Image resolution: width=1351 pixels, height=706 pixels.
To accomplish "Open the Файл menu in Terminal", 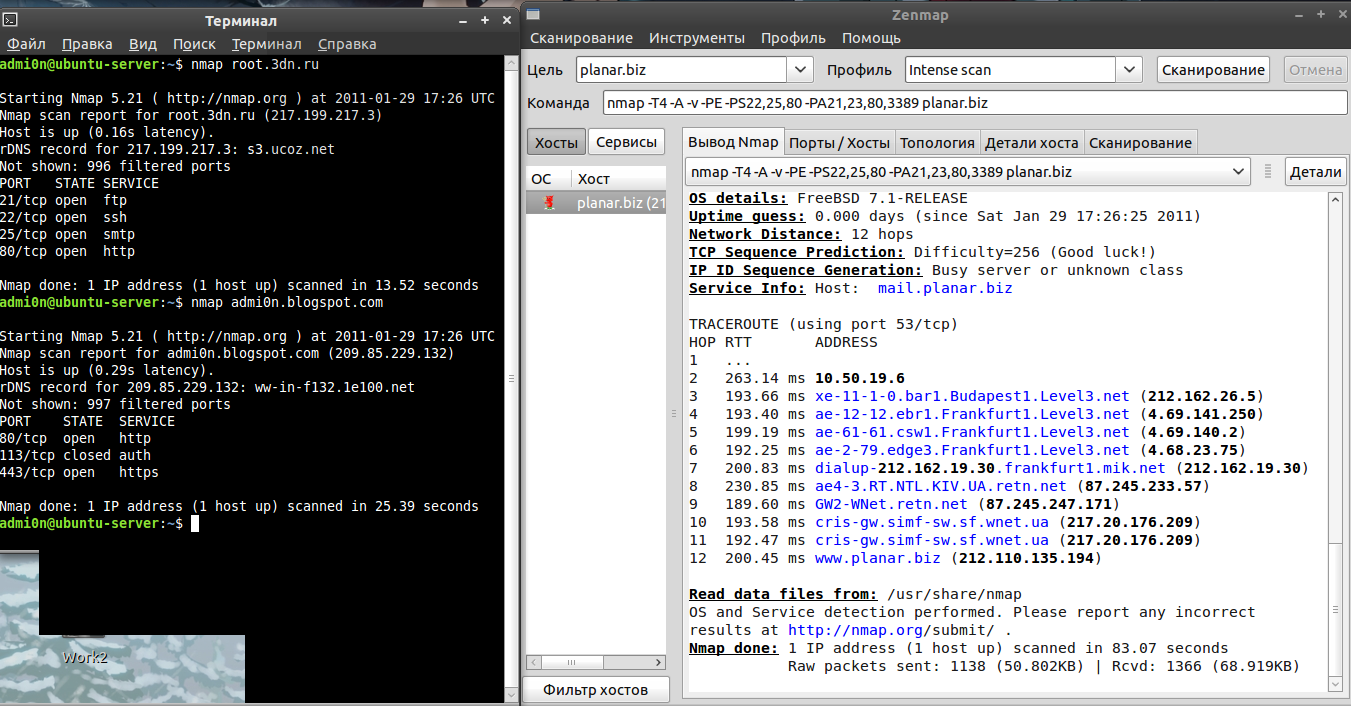I will tap(26, 44).
